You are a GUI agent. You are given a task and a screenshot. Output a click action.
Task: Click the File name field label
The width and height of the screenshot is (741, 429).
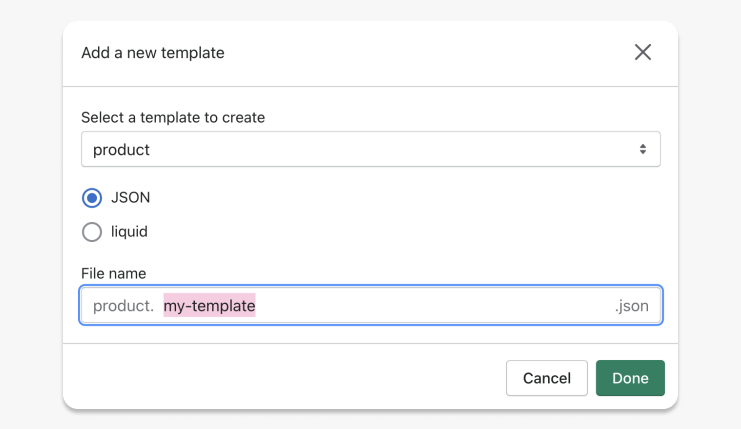(113, 273)
